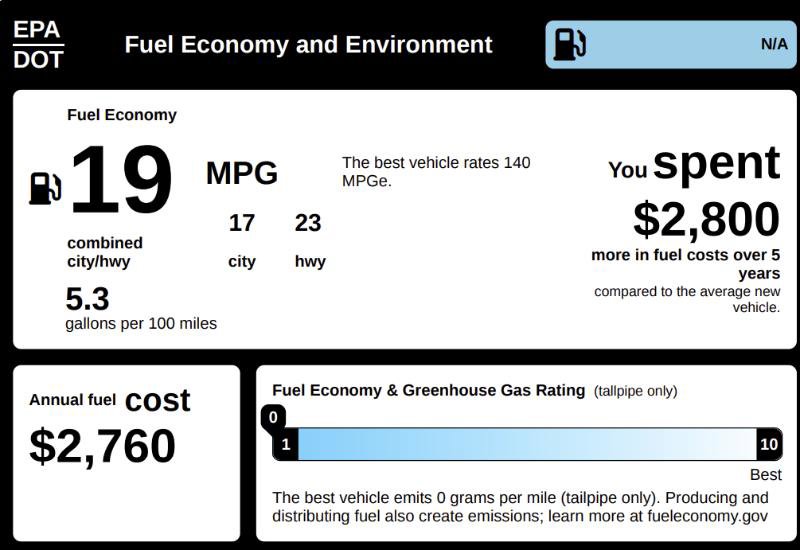This screenshot has height=550, width=800.
Task: Click the EPA DOT logo
Action: pyautogui.click(x=38, y=44)
